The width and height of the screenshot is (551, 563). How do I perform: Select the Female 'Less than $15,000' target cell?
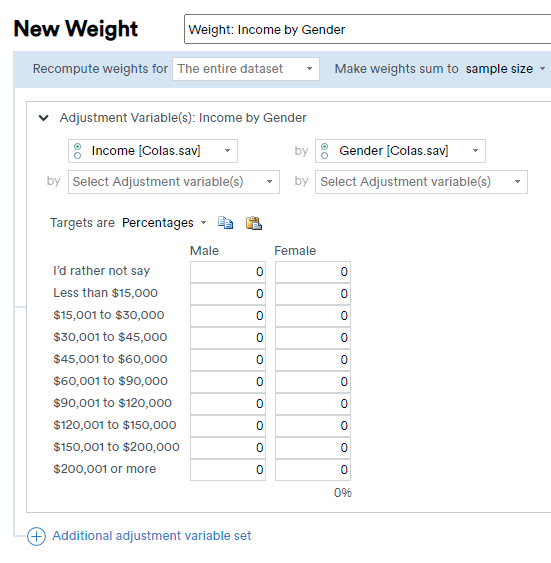[313, 294]
